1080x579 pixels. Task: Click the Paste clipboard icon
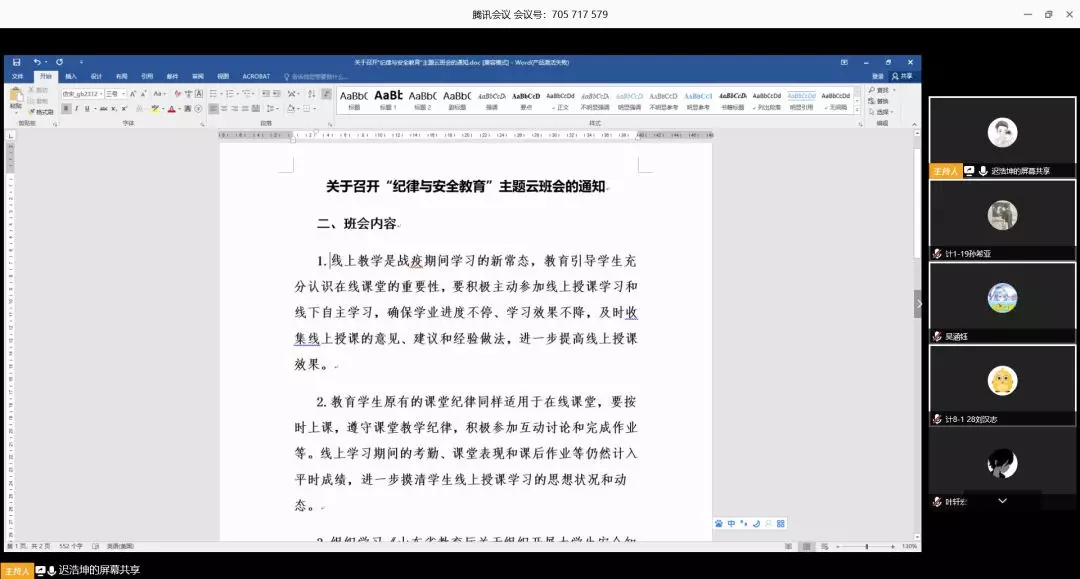[x=16, y=97]
